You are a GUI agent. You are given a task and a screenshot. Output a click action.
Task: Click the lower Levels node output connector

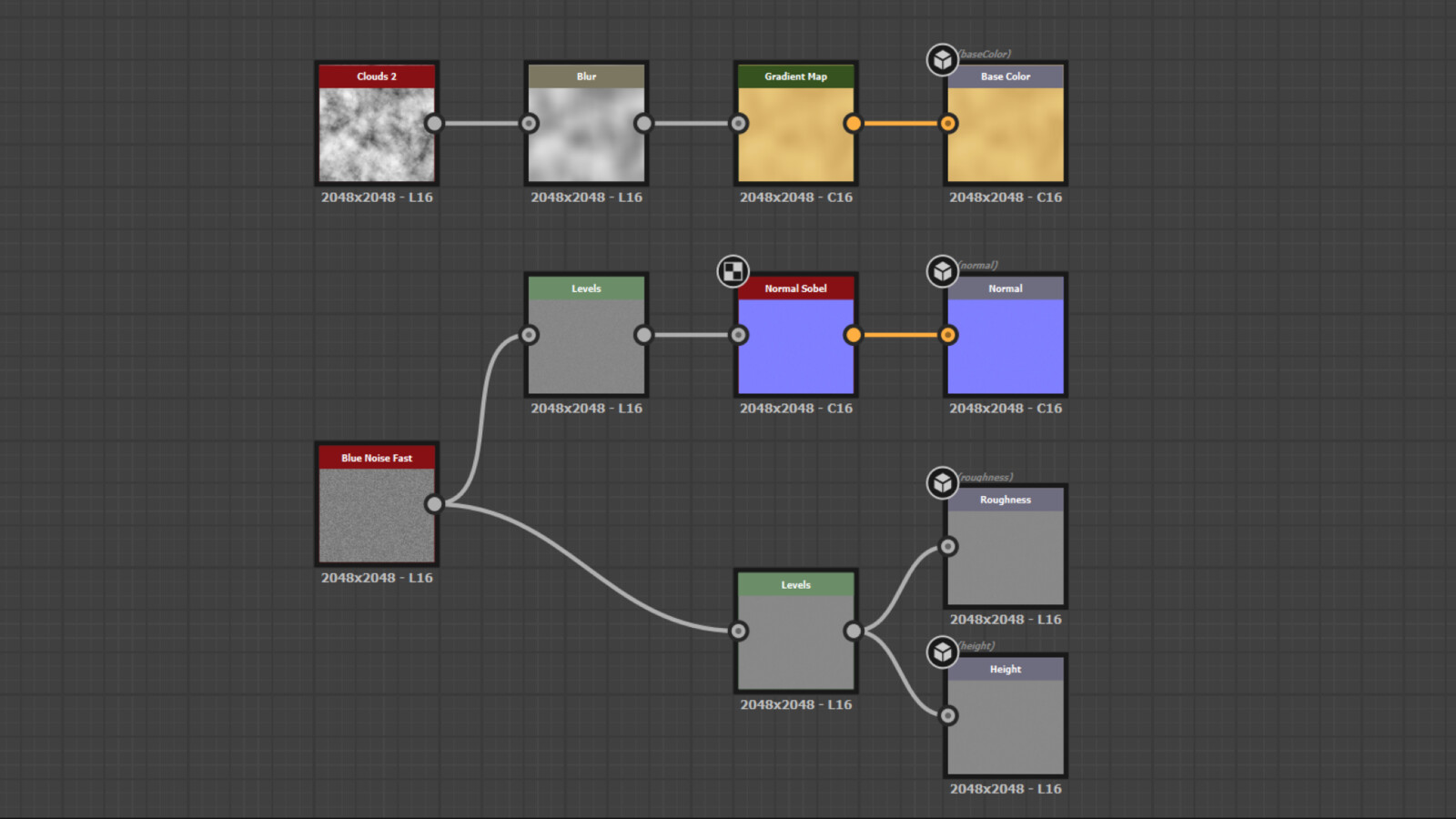click(853, 631)
